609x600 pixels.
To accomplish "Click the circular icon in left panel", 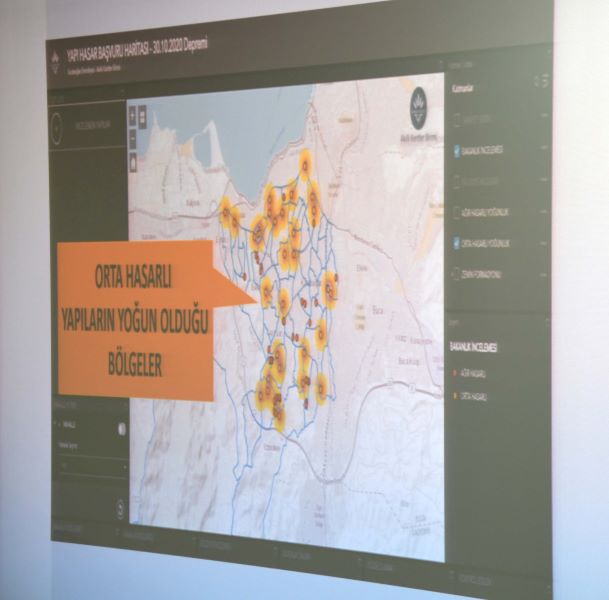I will (57, 128).
